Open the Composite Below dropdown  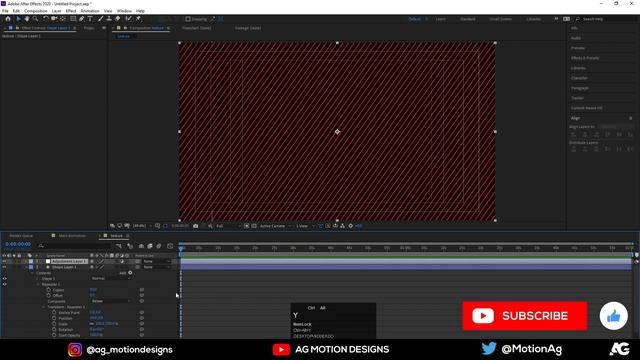click(x=111, y=301)
